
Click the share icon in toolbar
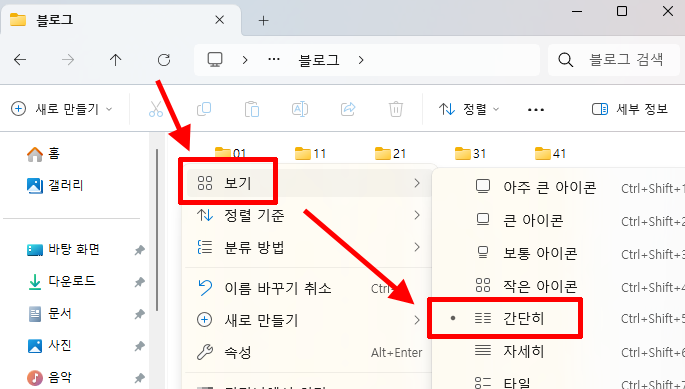[348, 109]
